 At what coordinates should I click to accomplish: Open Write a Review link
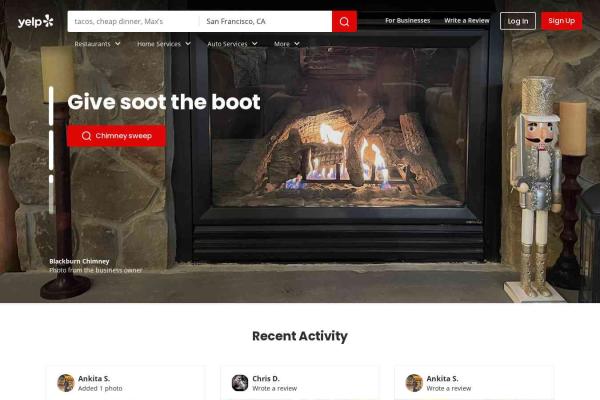pos(467,21)
